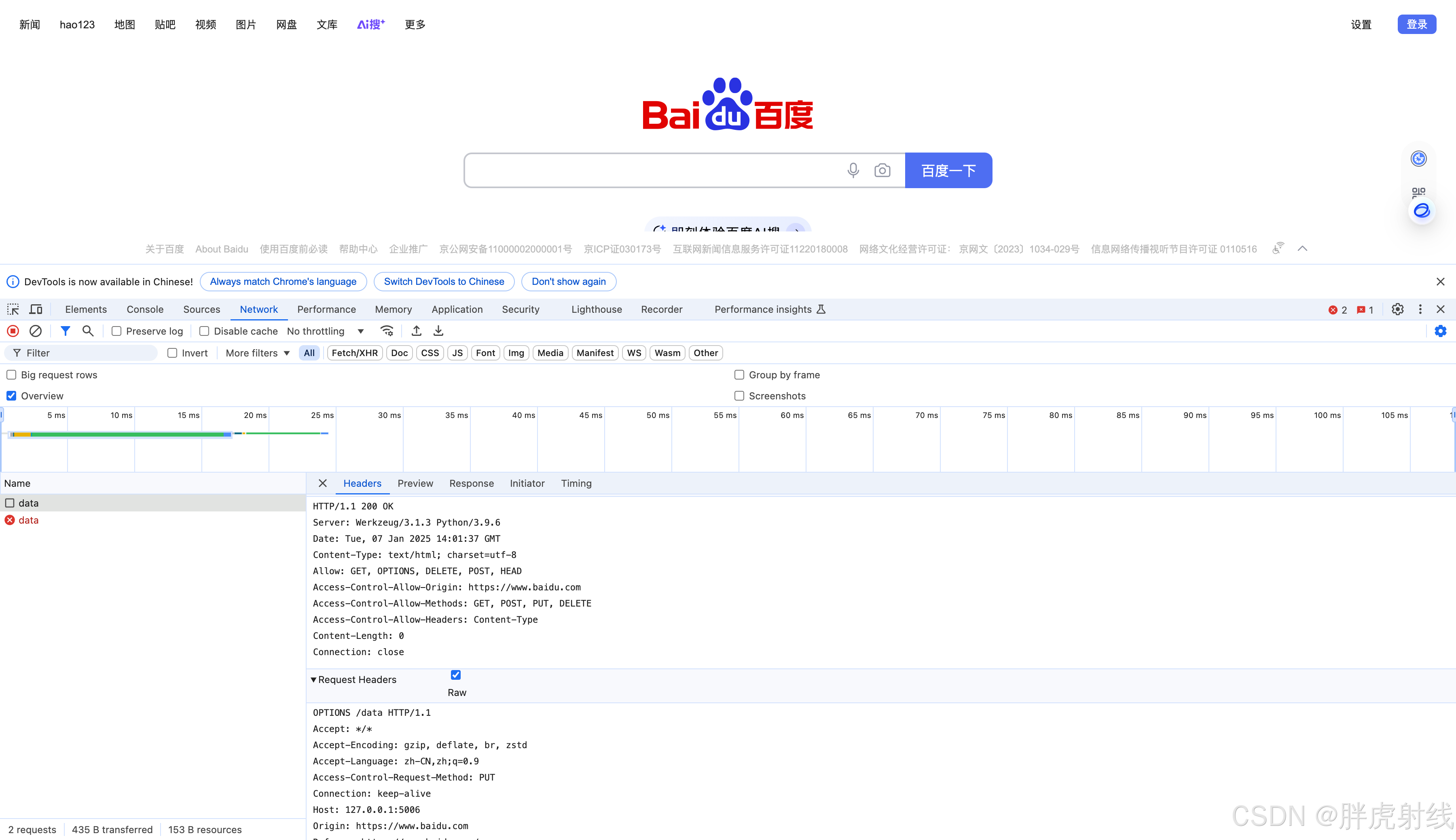Open the Sources tab
The width and height of the screenshot is (1456, 840).
[202, 309]
